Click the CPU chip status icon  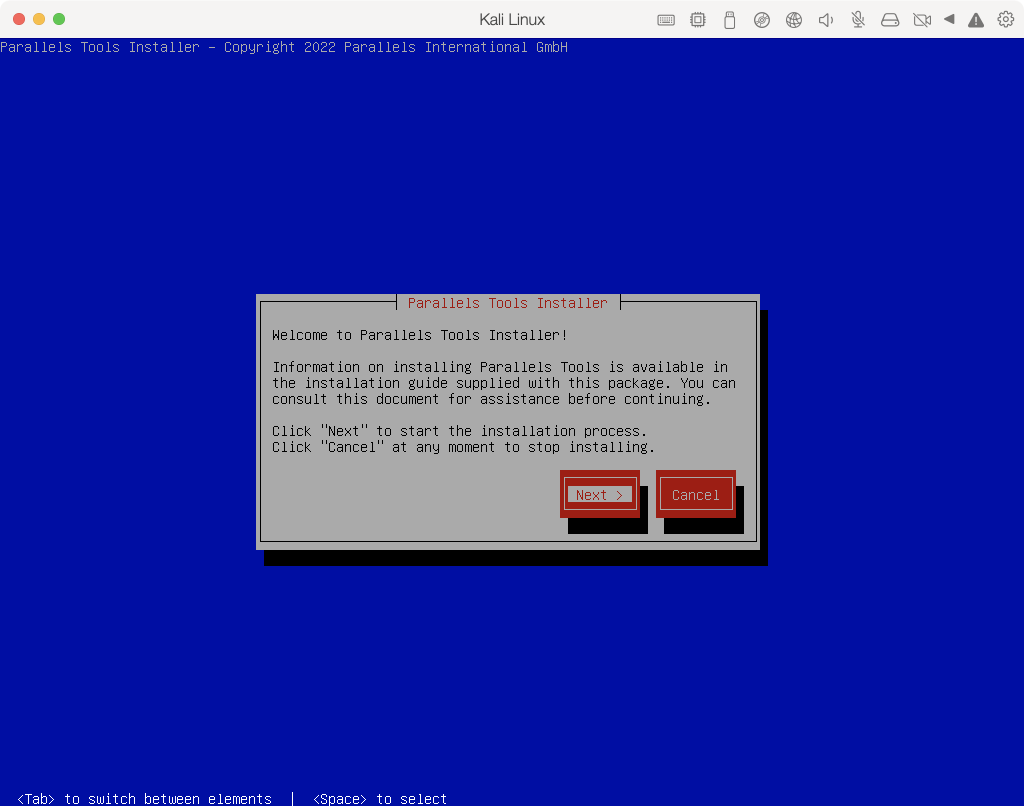[x=697, y=20]
